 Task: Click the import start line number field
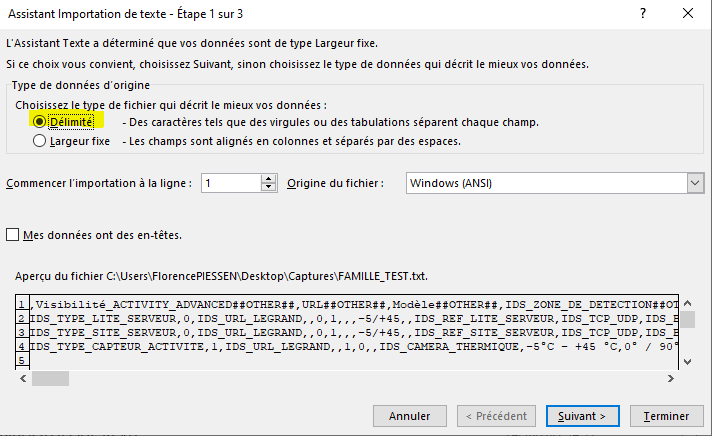point(231,183)
